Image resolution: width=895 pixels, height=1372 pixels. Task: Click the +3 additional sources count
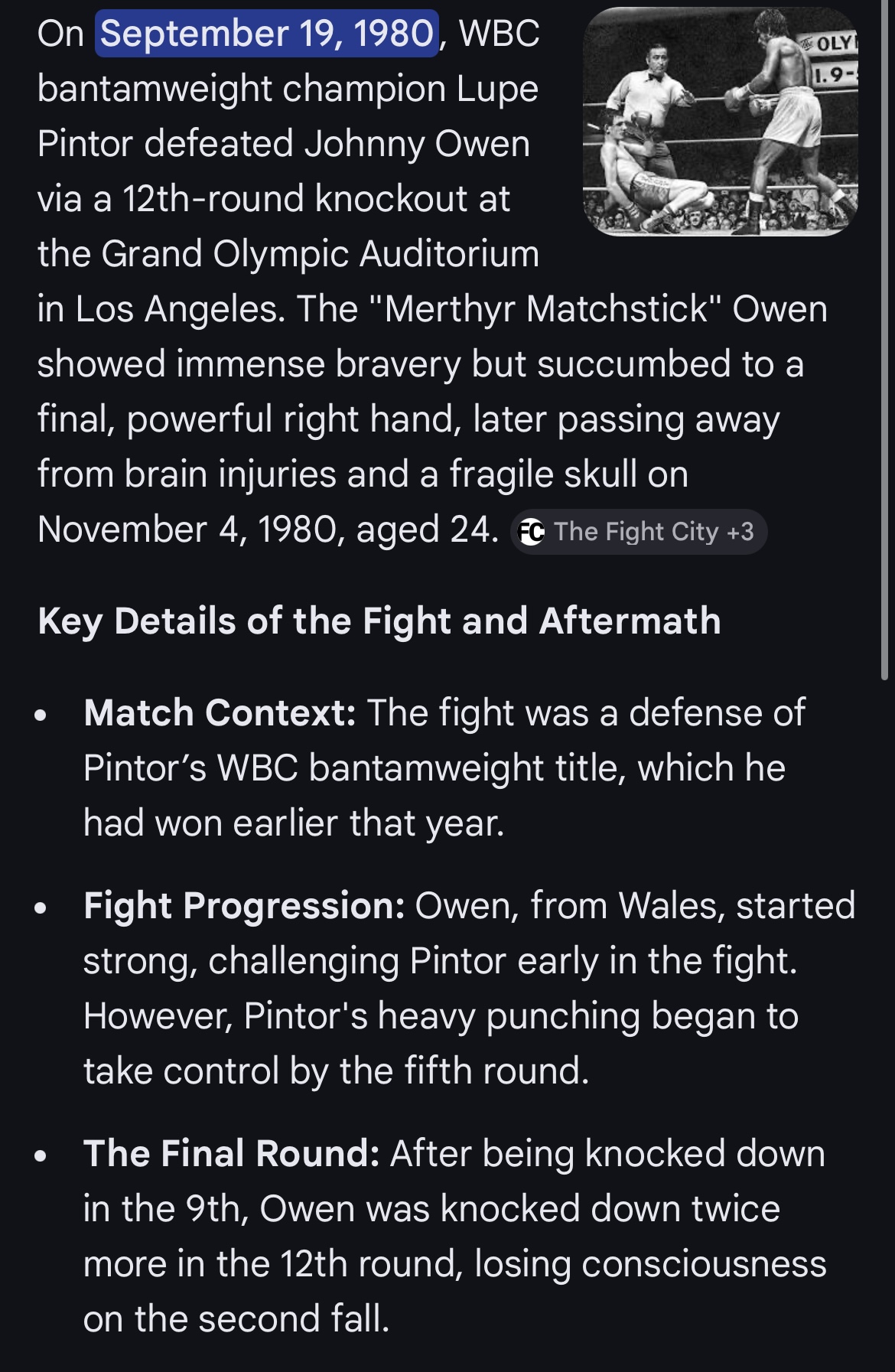coord(740,531)
